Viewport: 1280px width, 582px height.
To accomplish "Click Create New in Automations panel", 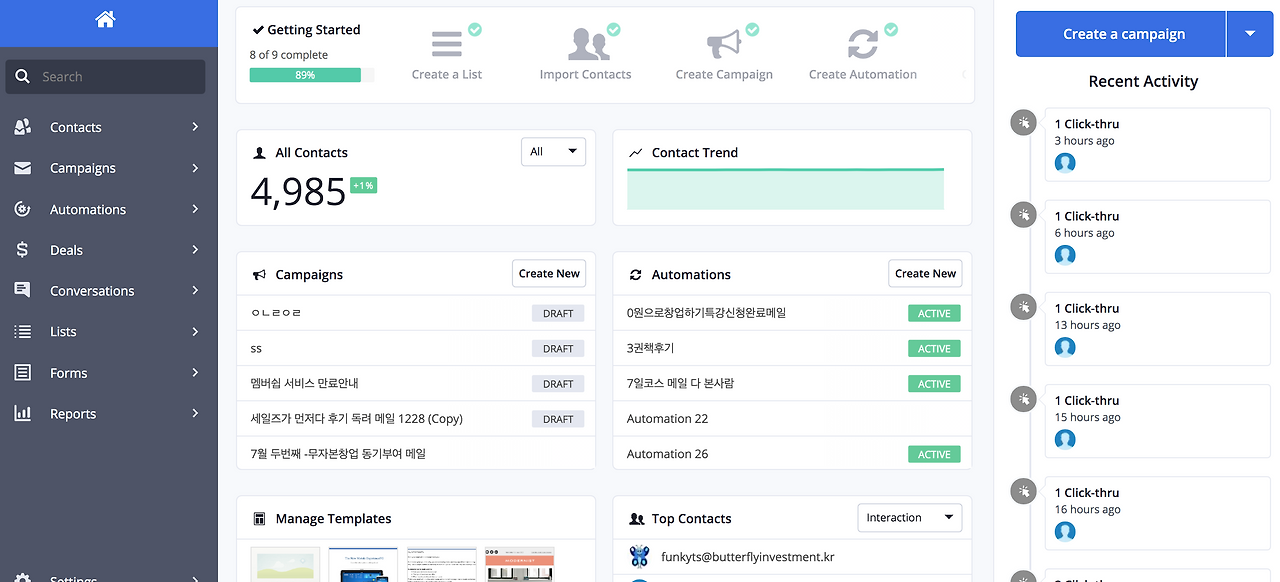I will point(925,274).
